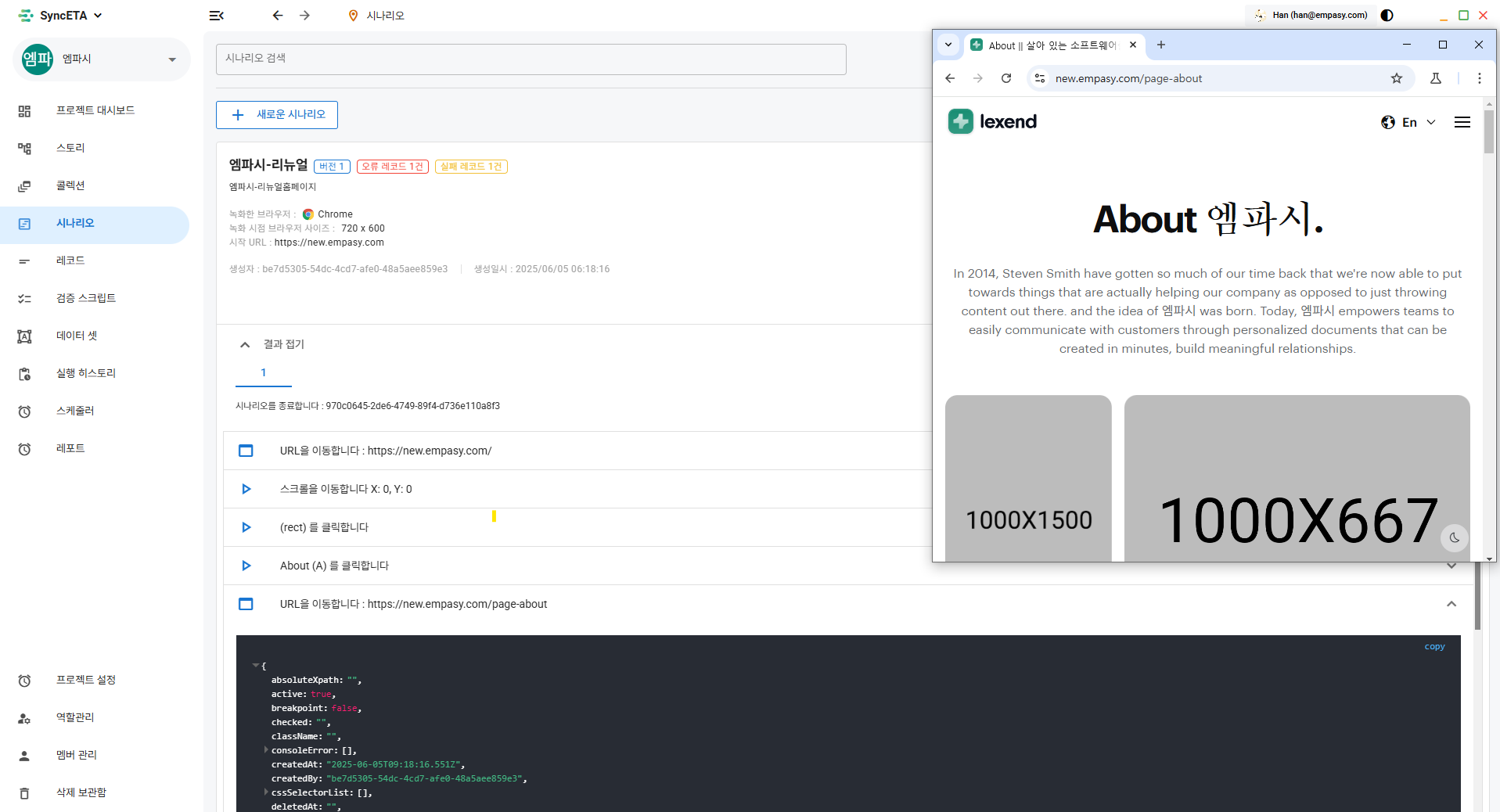Collapse results with 결과 접기 chevron
The height and width of the screenshot is (812, 1500).
(x=245, y=345)
